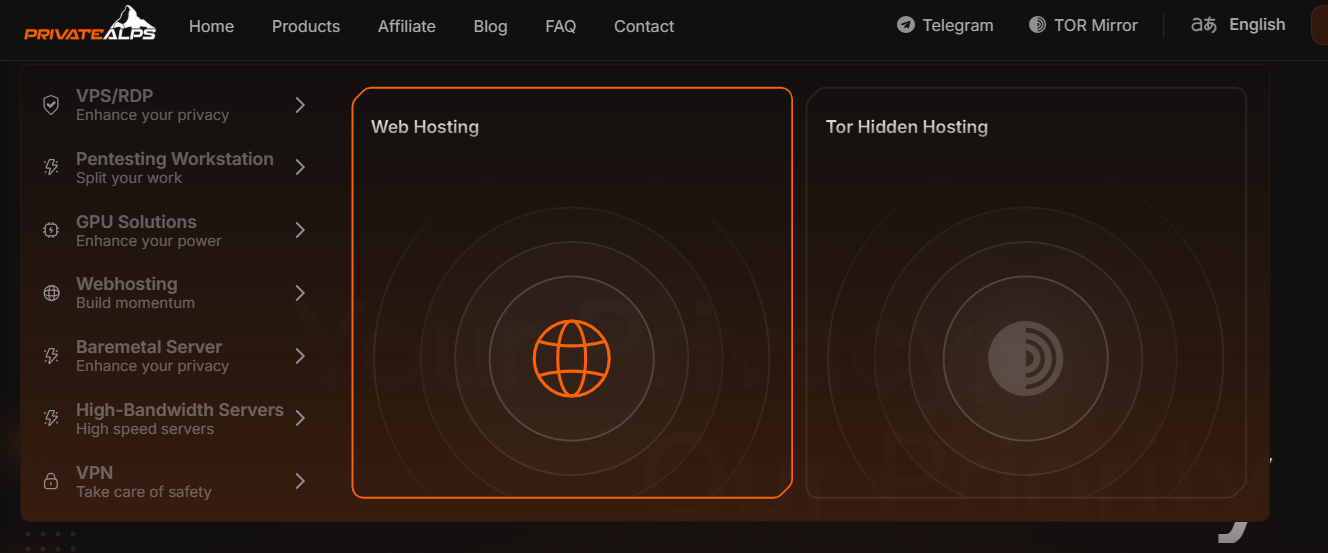
Task: Click the large Tor onion icon
Action: [x=1026, y=358]
